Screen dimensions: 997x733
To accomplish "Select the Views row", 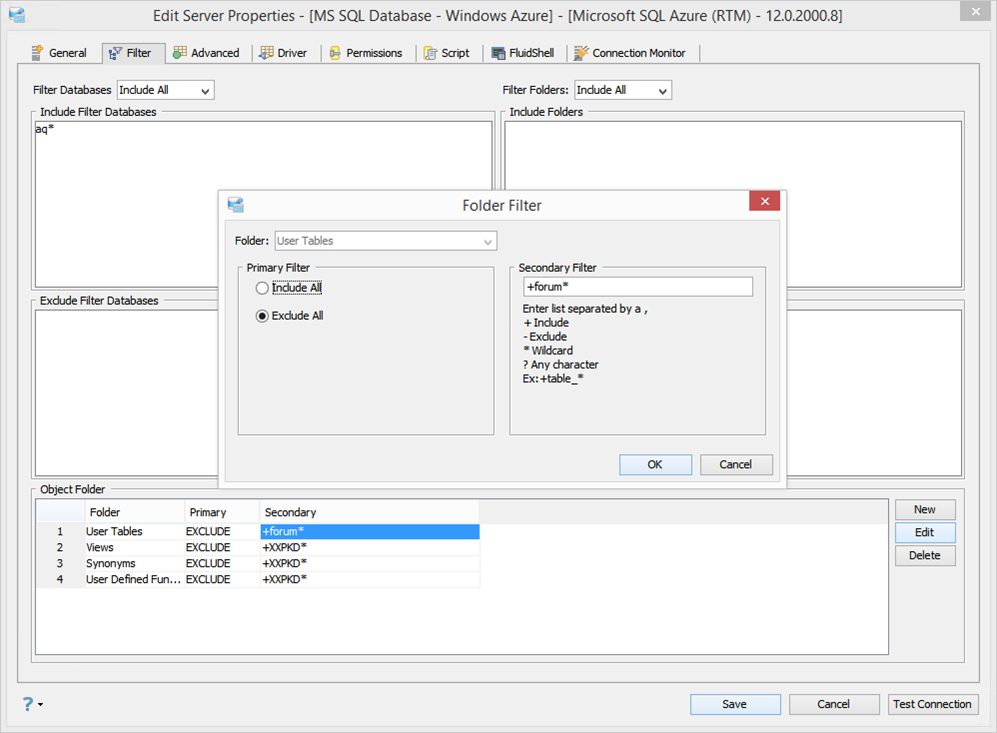I will click(x=258, y=547).
